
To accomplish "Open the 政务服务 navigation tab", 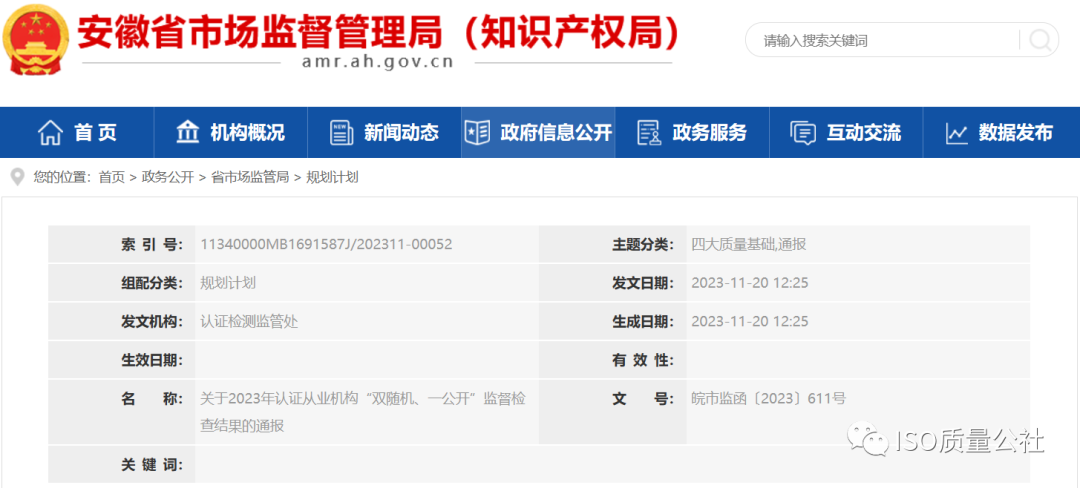I will 692,132.
